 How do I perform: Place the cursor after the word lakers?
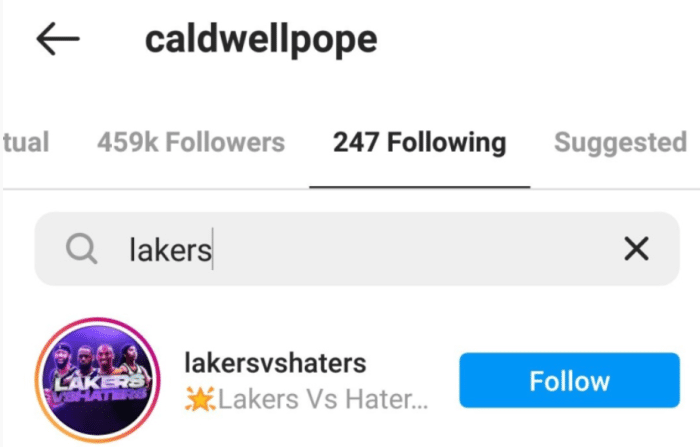(x=212, y=250)
